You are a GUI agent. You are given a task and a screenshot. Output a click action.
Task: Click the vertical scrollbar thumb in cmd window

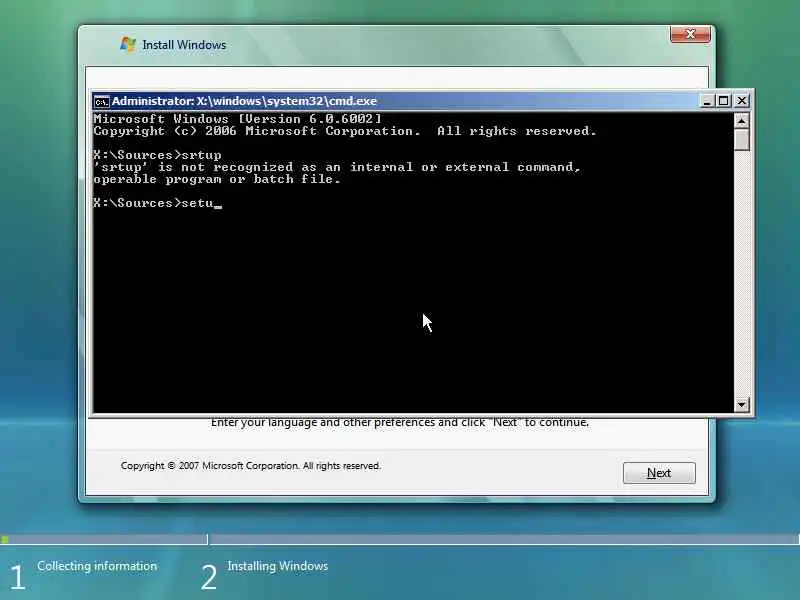click(x=741, y=140)
